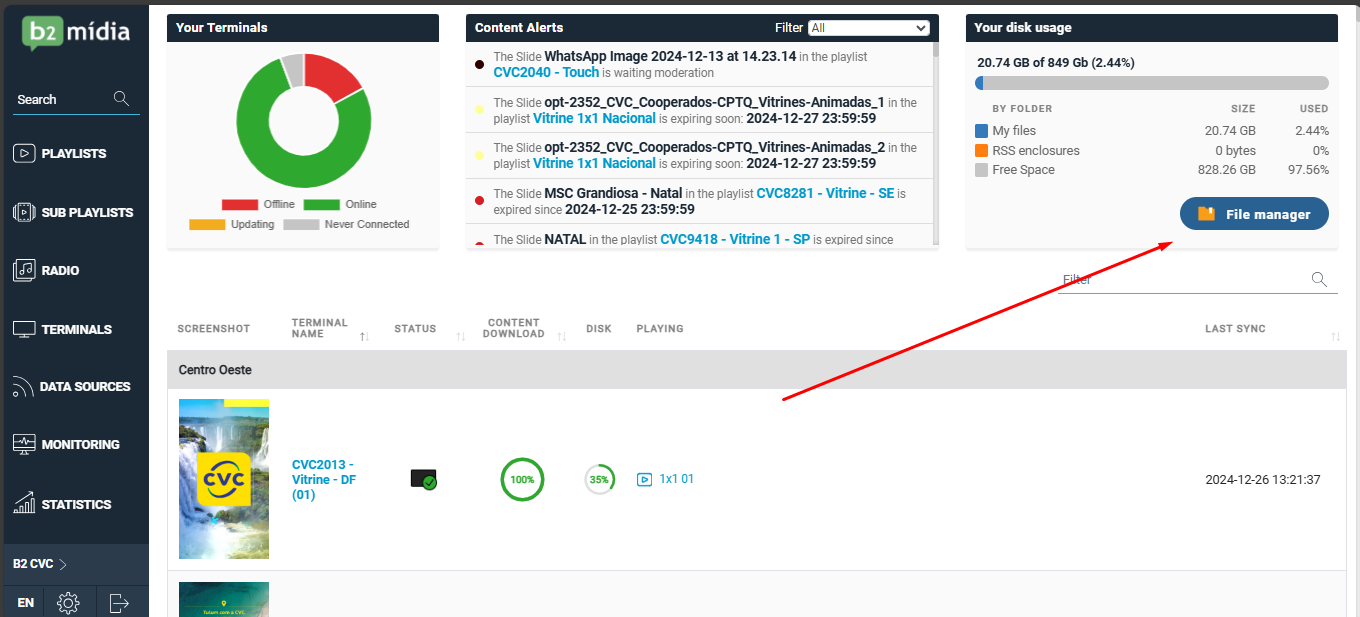Click the Sub Playlists icon in sidebar

click(x=24, y=212)
